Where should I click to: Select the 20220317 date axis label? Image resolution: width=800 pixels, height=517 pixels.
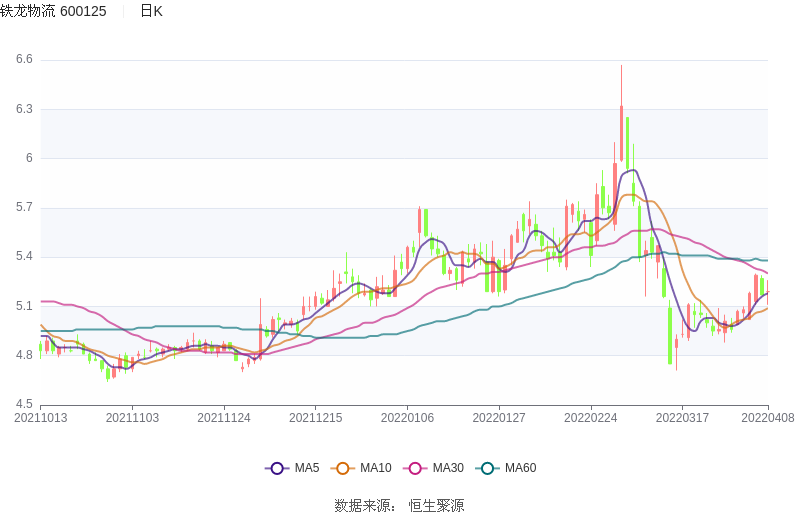click(682, 418)
